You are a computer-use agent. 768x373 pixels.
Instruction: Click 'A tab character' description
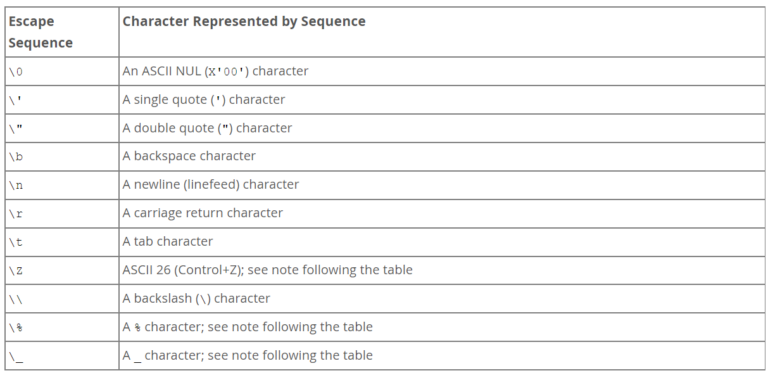(168, 241)
